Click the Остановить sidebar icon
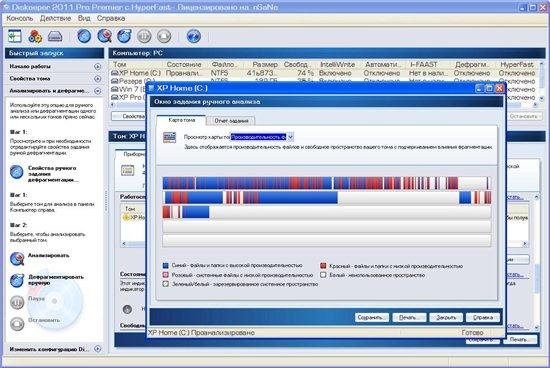The image size is (550, 368). [17, 323]
